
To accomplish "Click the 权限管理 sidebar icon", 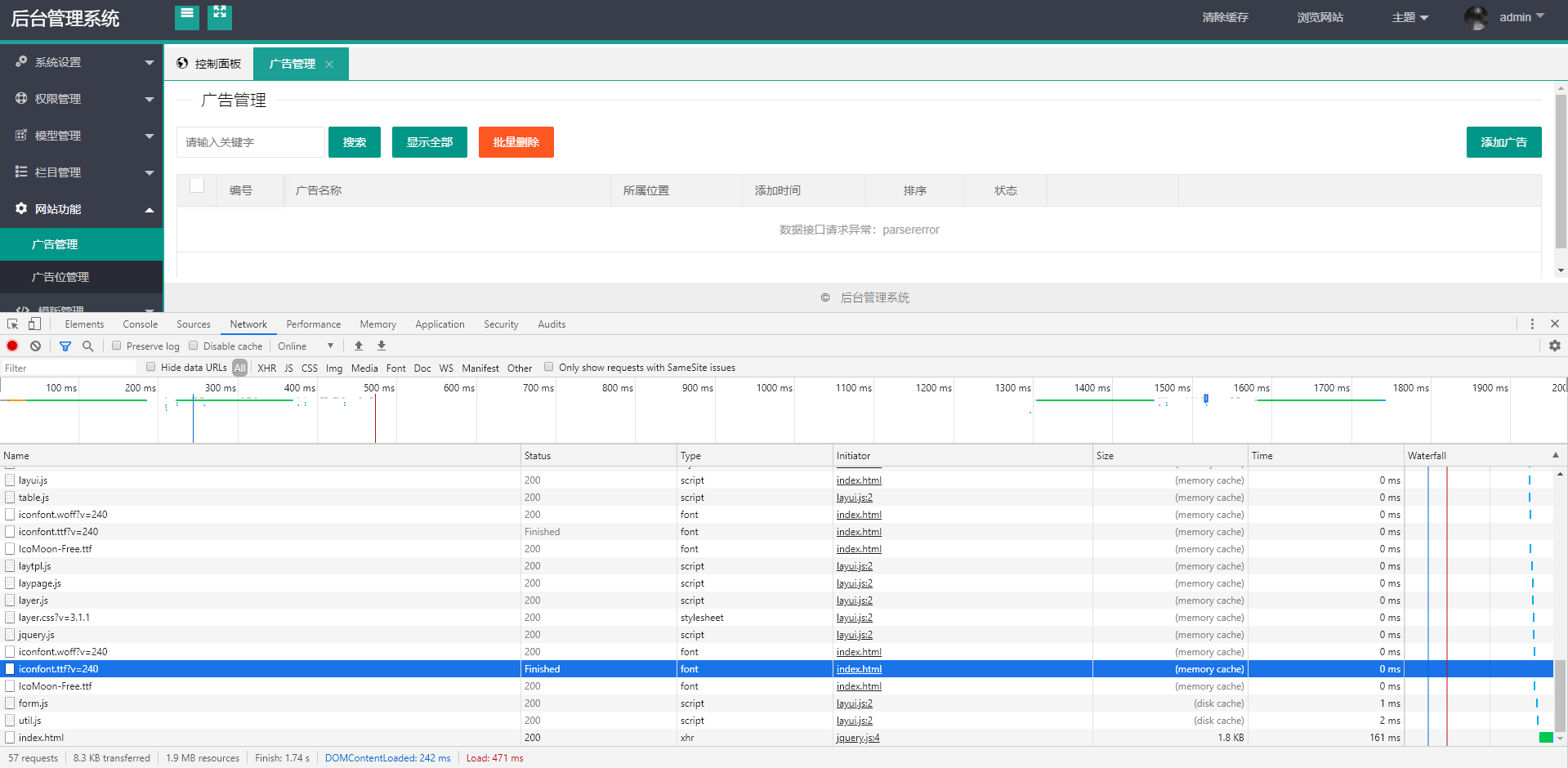I will [21, 98].
